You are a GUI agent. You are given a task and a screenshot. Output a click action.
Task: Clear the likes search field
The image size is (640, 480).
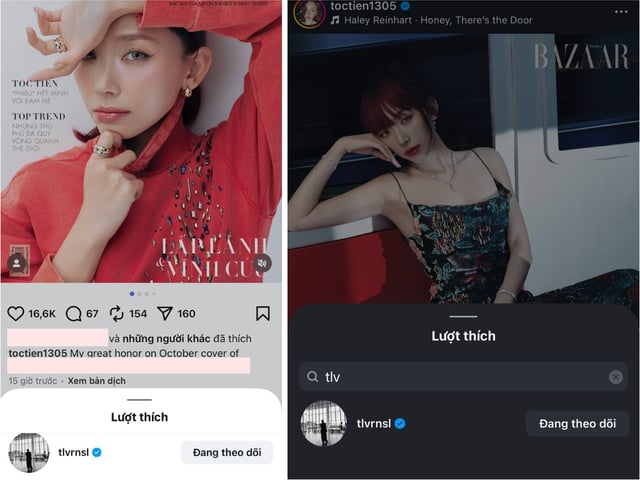[616, 377]
